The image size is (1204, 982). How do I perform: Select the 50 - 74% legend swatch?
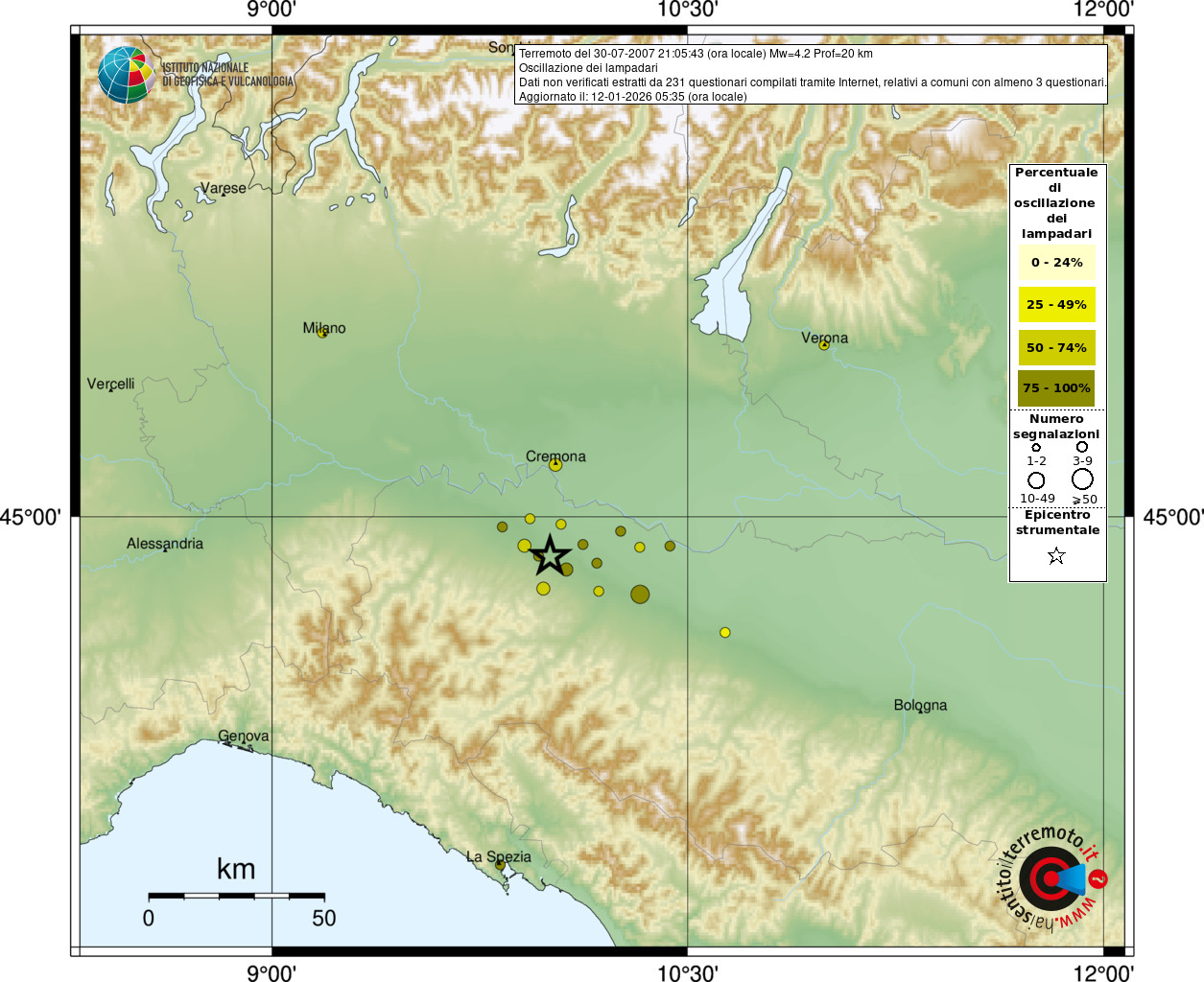tap(1056, 347)
